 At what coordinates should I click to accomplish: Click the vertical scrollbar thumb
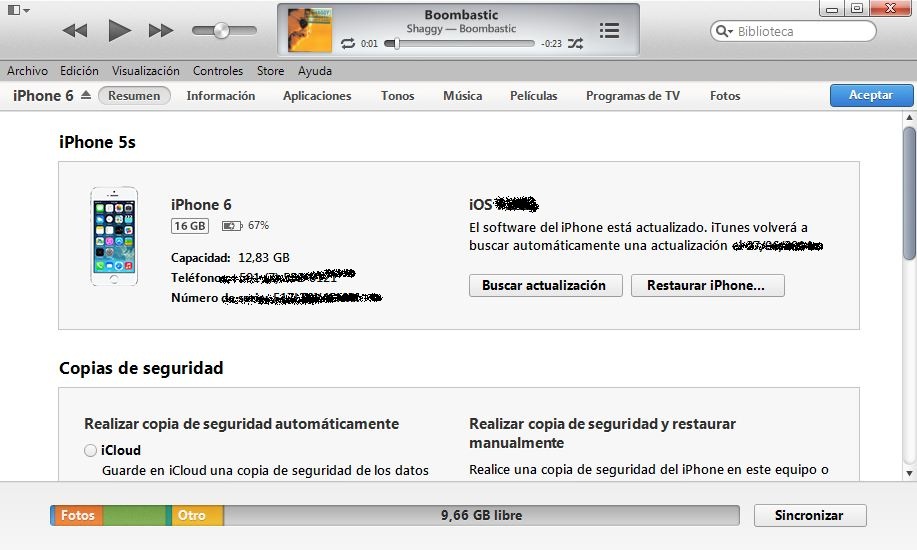[x=909, y=193]
